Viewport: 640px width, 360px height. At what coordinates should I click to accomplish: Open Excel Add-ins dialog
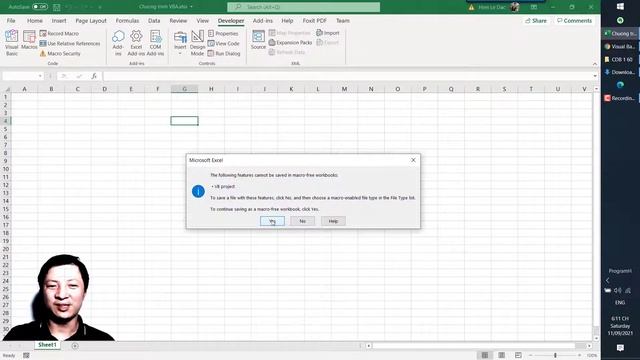(136, 42)
